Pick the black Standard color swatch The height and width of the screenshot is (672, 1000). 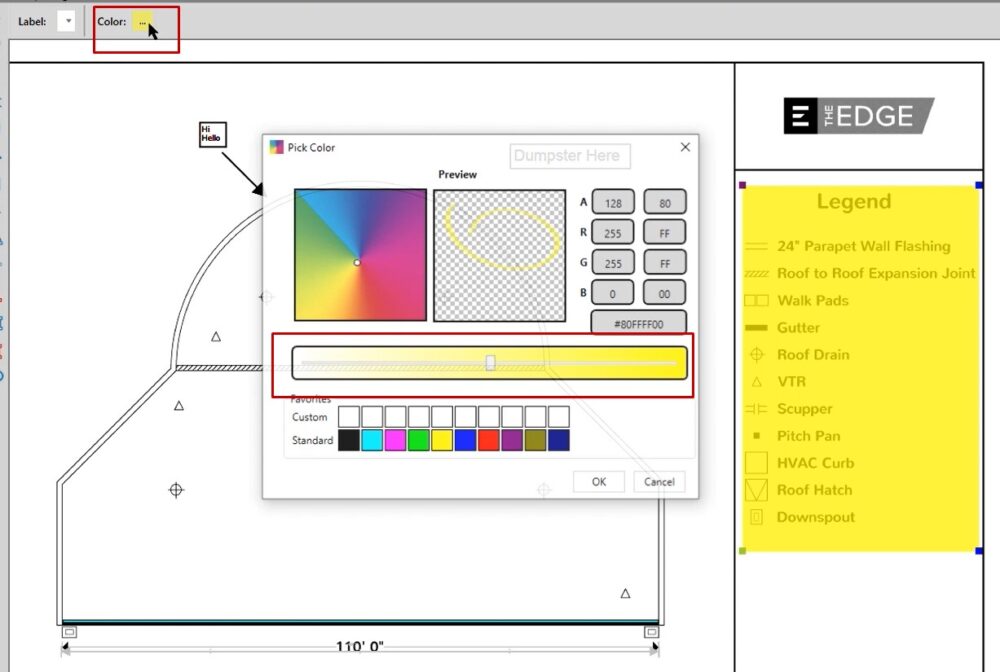(349, 440)
